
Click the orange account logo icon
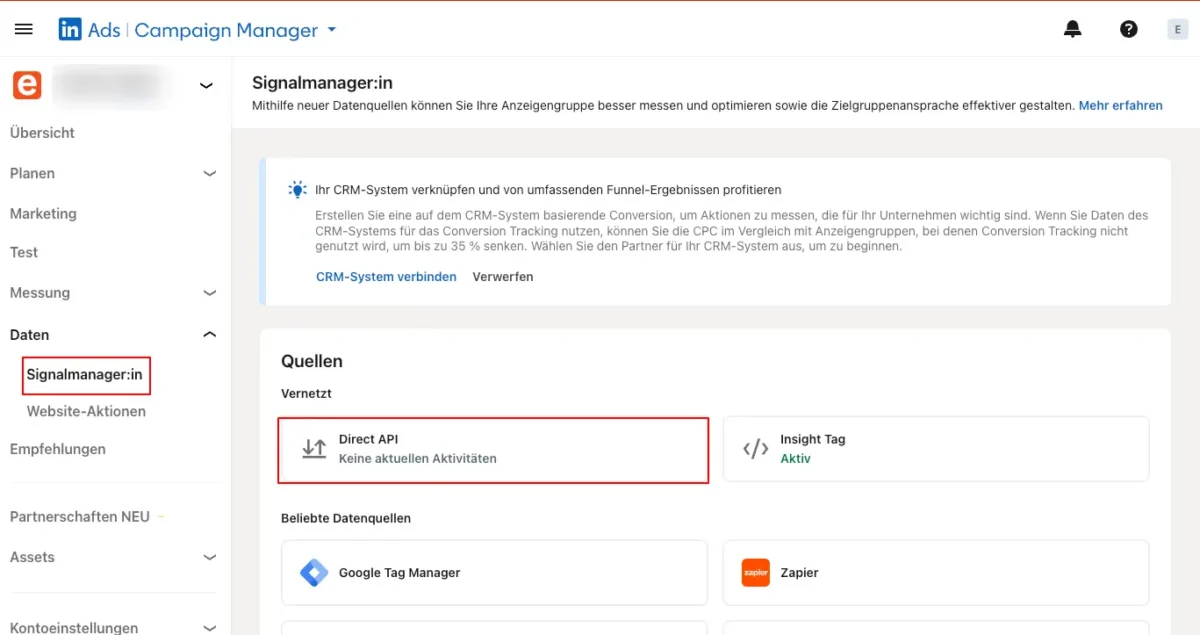[27, 86]
